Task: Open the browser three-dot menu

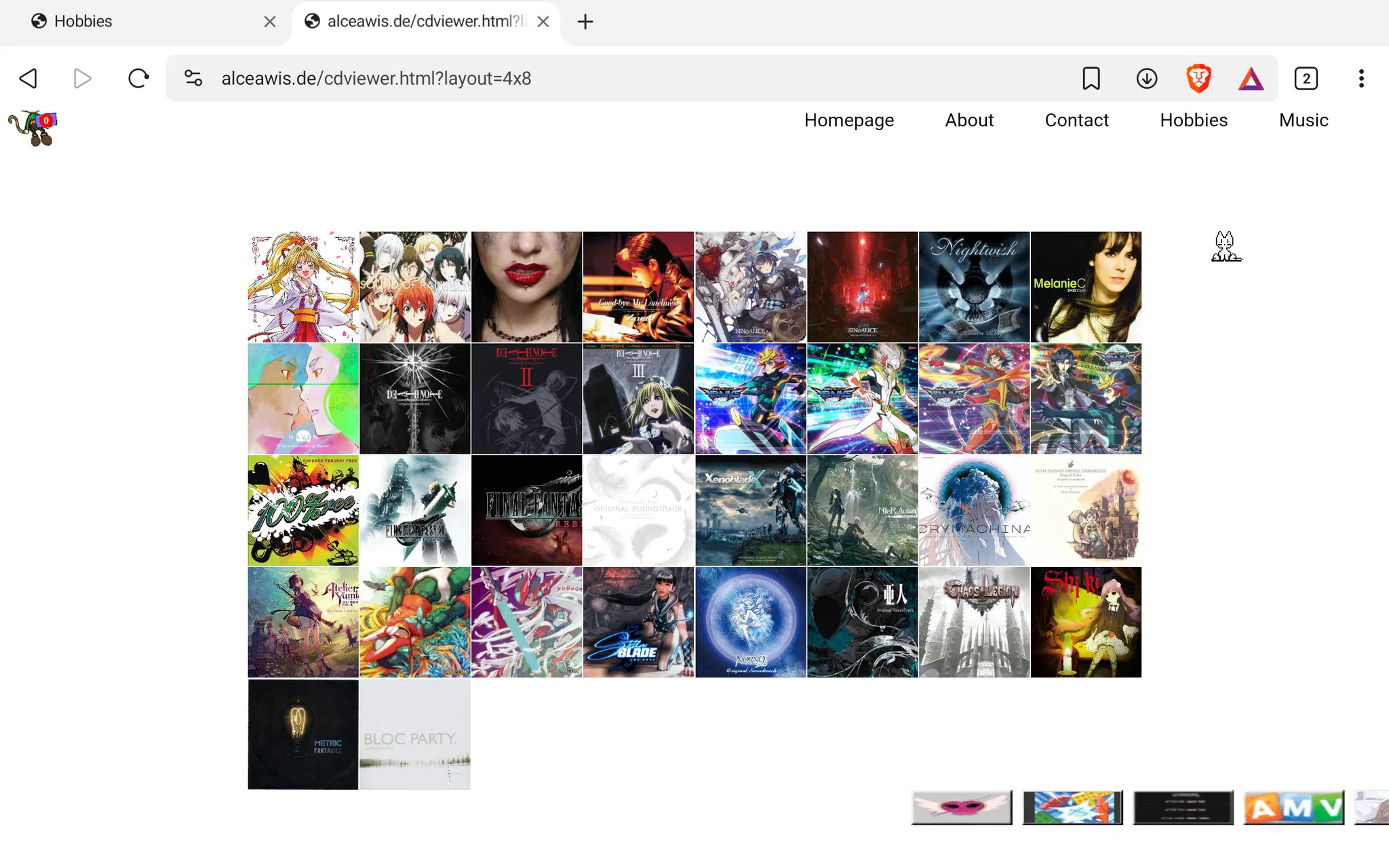Action: [x=1361, y=79]
